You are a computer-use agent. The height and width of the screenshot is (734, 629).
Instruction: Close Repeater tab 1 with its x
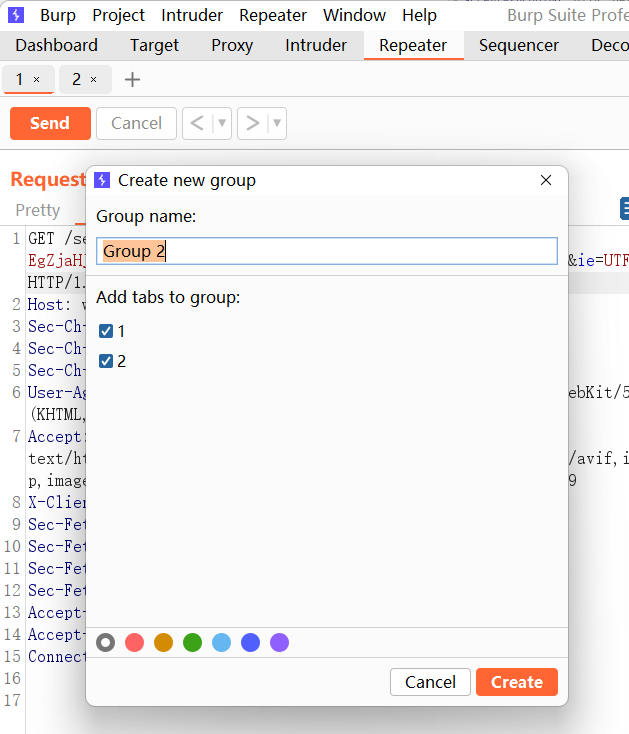coord(37,80)
